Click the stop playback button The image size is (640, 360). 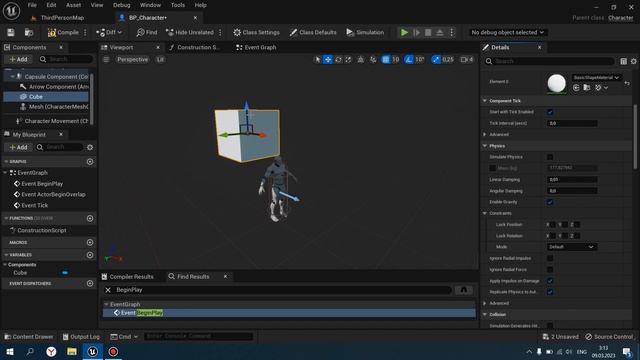[x=428, y=32]
